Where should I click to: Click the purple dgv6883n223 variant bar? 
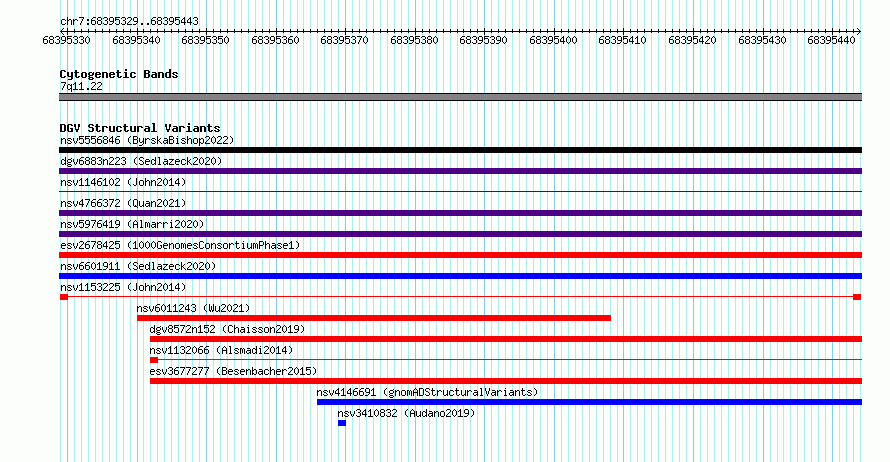(460, 171)
